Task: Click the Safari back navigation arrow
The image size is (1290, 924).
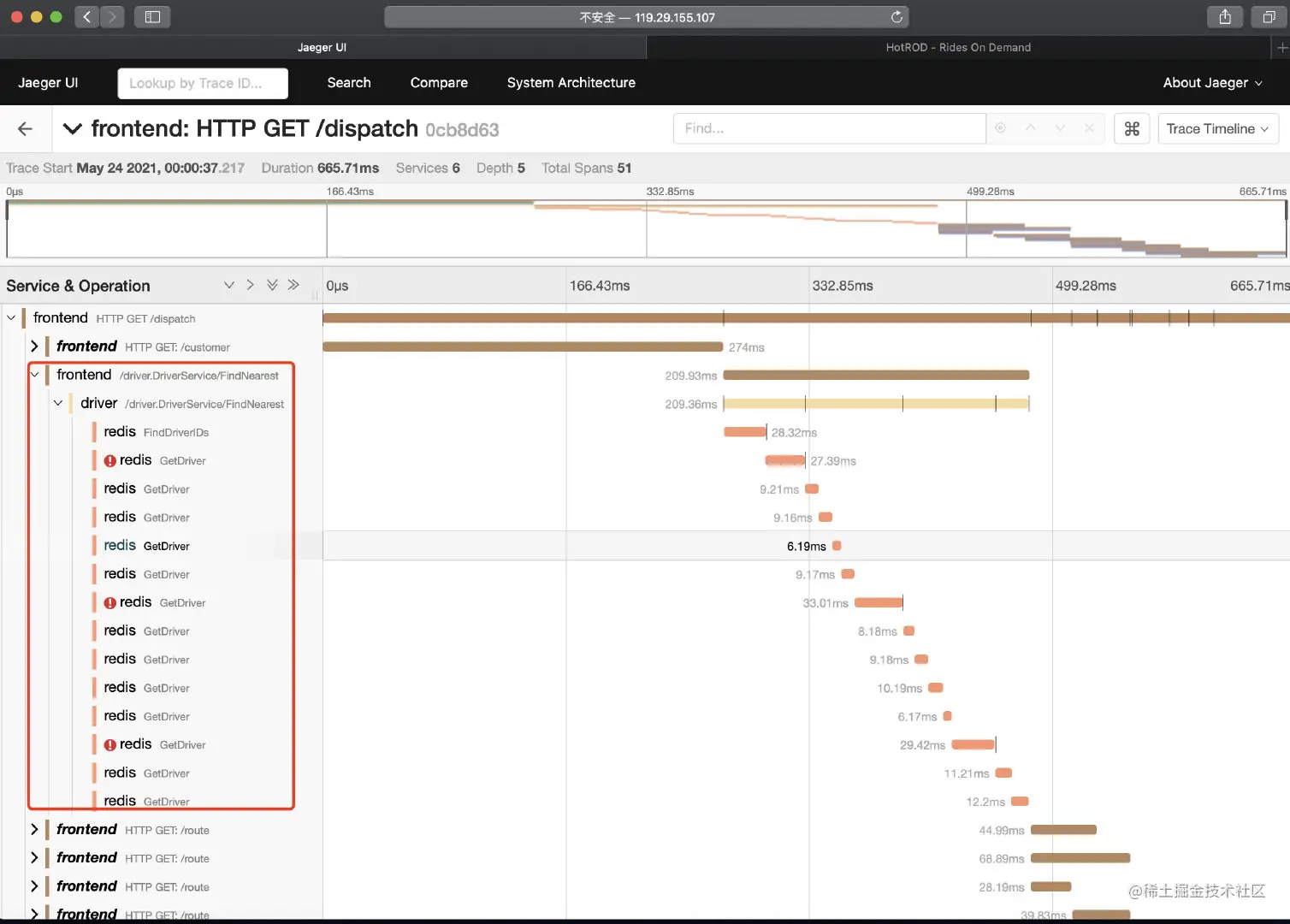Action: pyautogui.click(x=86, y=17)
